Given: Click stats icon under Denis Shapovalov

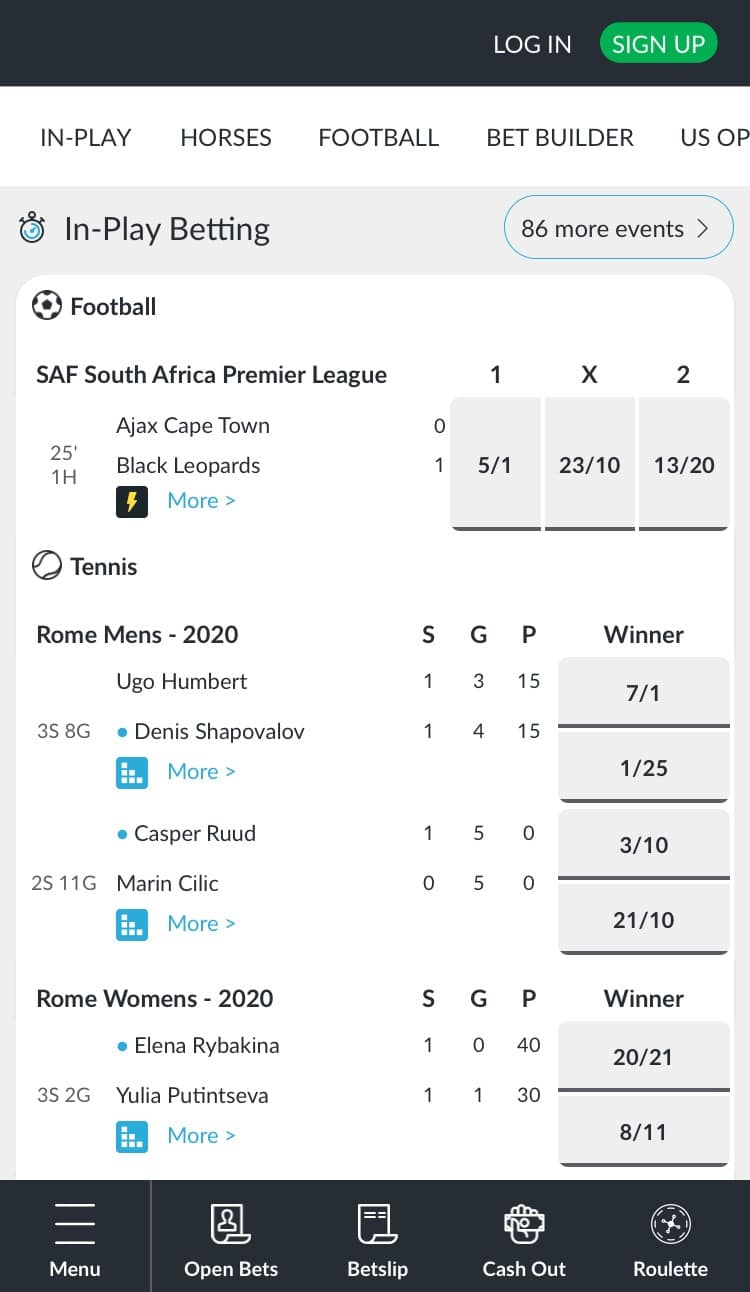Looking at the screenshot, I should tap(132, 772).
